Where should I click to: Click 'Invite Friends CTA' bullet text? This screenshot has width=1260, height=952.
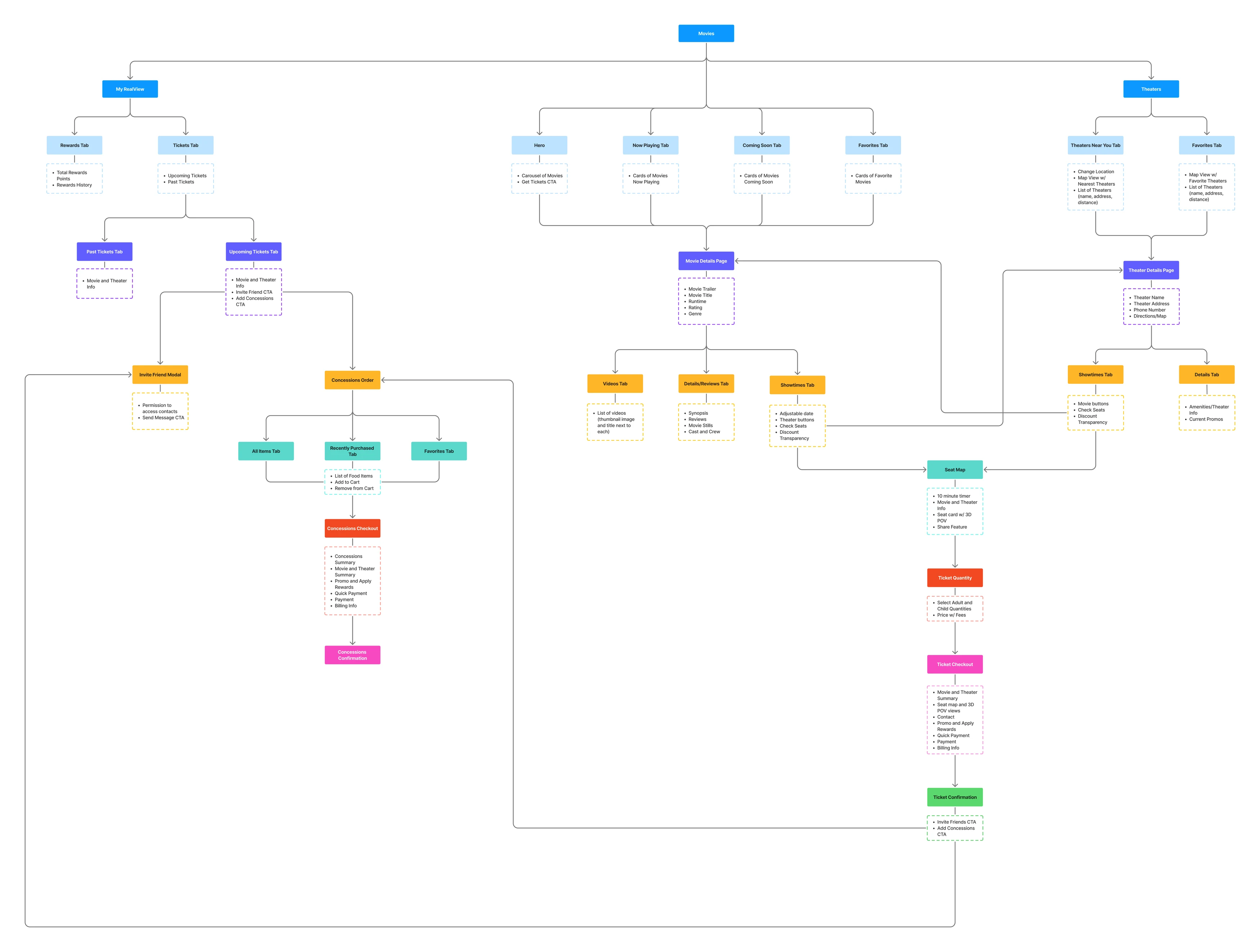coord(956,822)
